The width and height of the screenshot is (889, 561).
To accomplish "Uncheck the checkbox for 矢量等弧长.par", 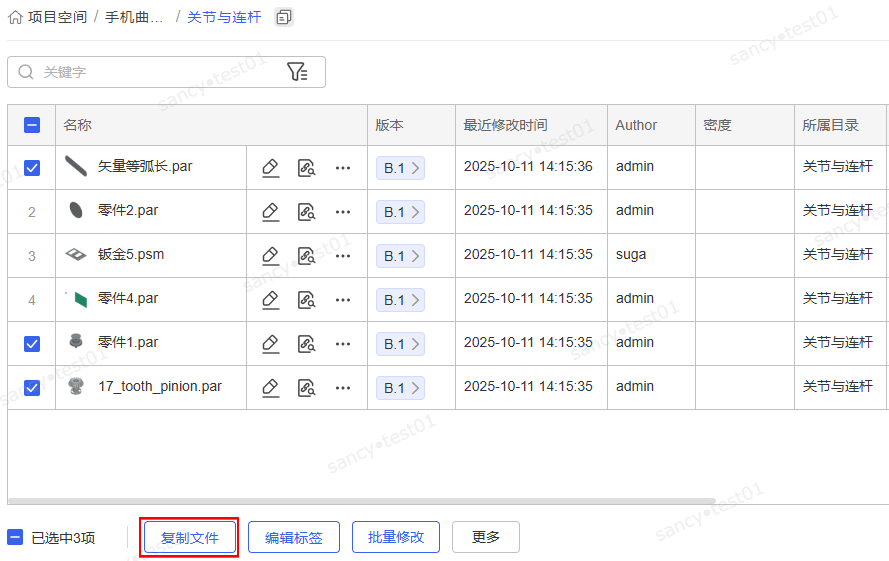I will pos(32,168).
